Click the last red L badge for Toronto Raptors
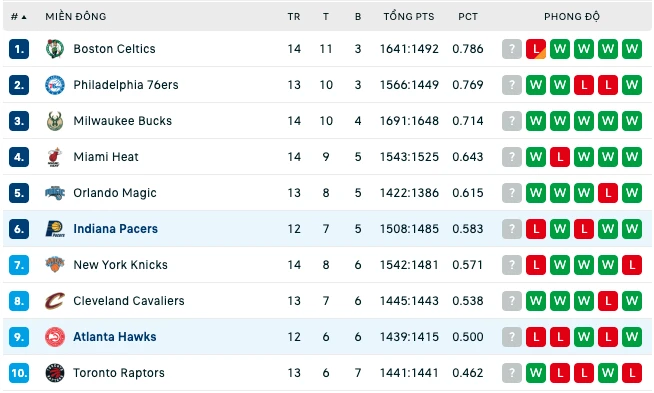This screenshot has height=393, width=654. coord(632,373)
